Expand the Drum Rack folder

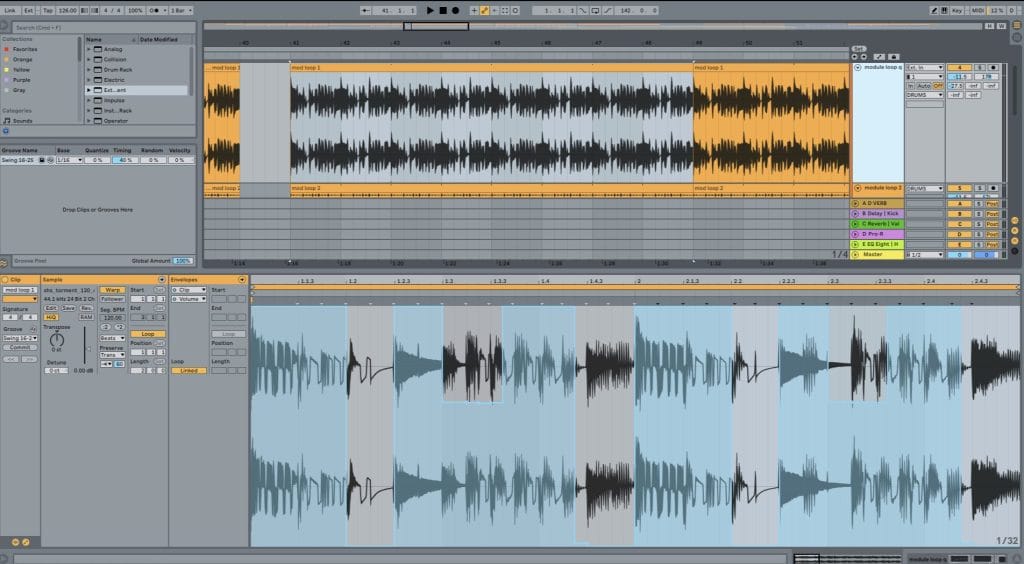(x=89, y=69)
